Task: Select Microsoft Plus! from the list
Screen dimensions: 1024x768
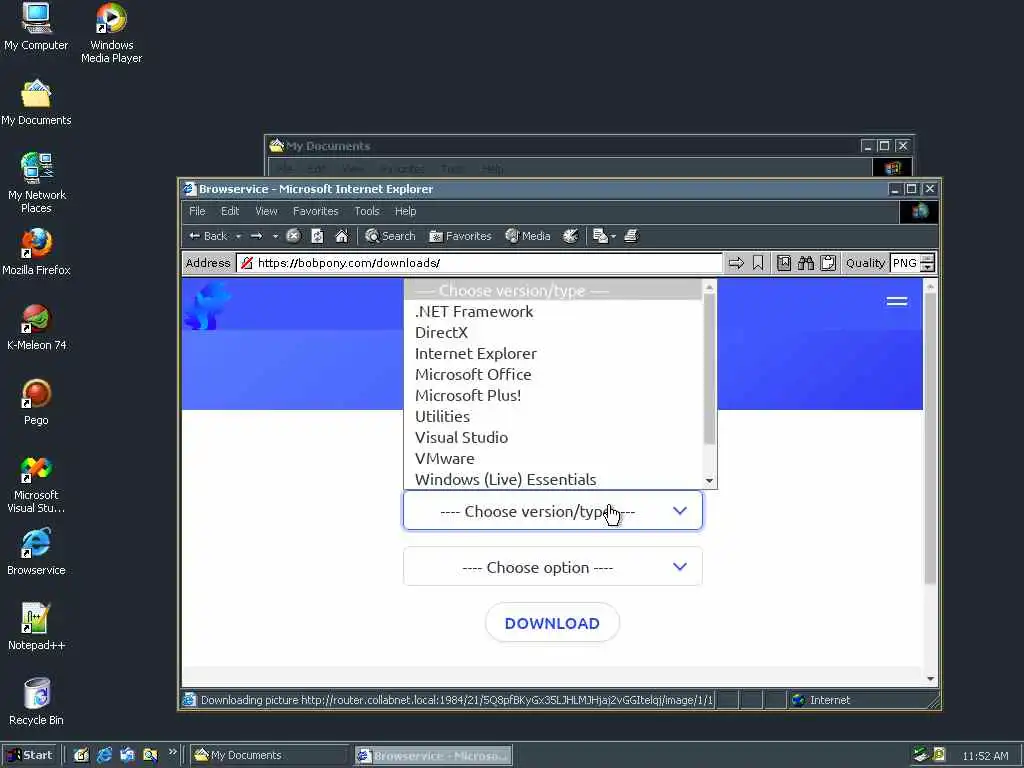Action: click(553, 395)
